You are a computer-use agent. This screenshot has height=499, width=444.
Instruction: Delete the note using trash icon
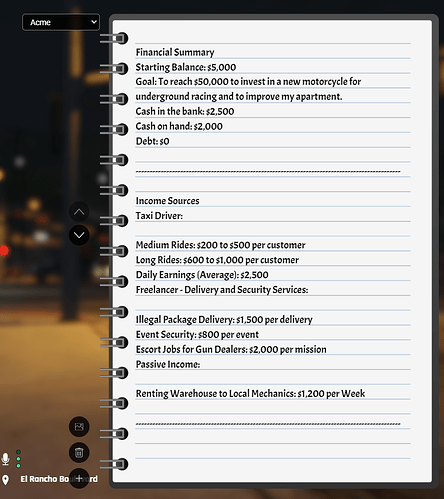click(x=79, y=453)
